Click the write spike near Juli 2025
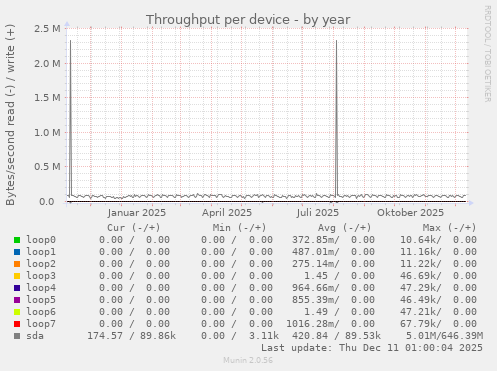Viewport: 497px width, 371px height. (336, 117)
